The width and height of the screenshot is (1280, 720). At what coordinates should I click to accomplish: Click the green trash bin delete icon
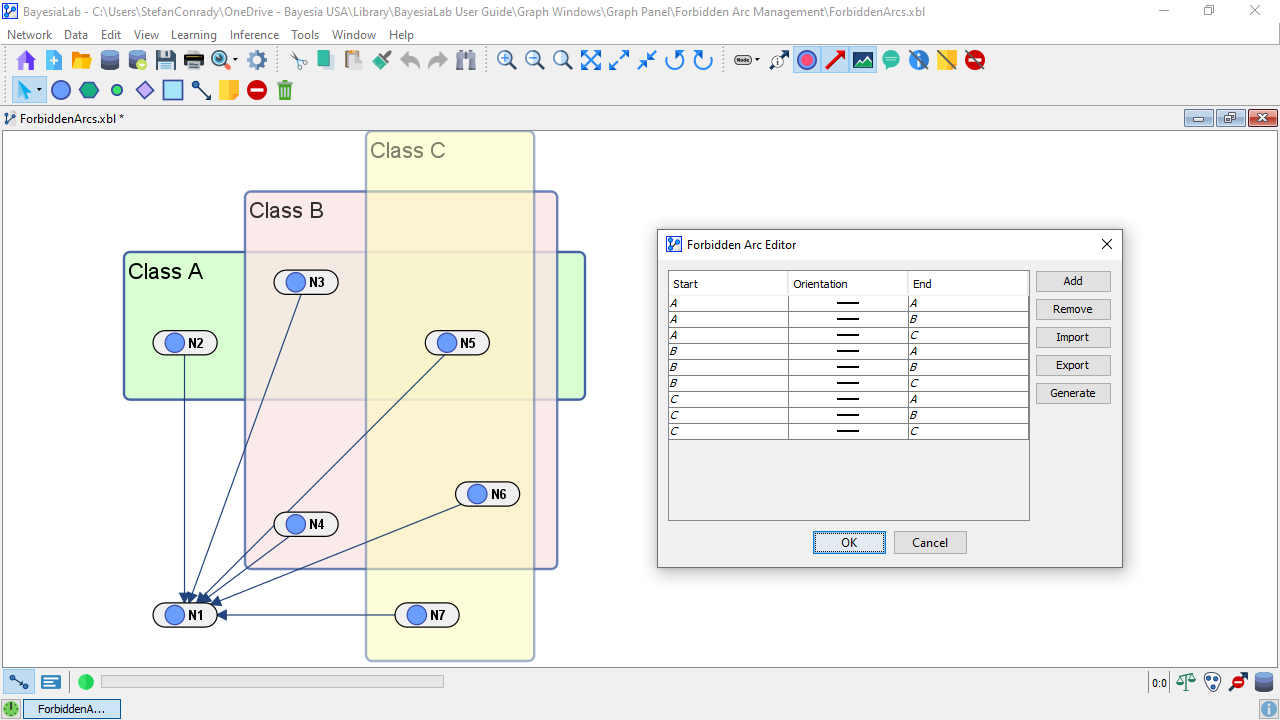coord(285,90)
